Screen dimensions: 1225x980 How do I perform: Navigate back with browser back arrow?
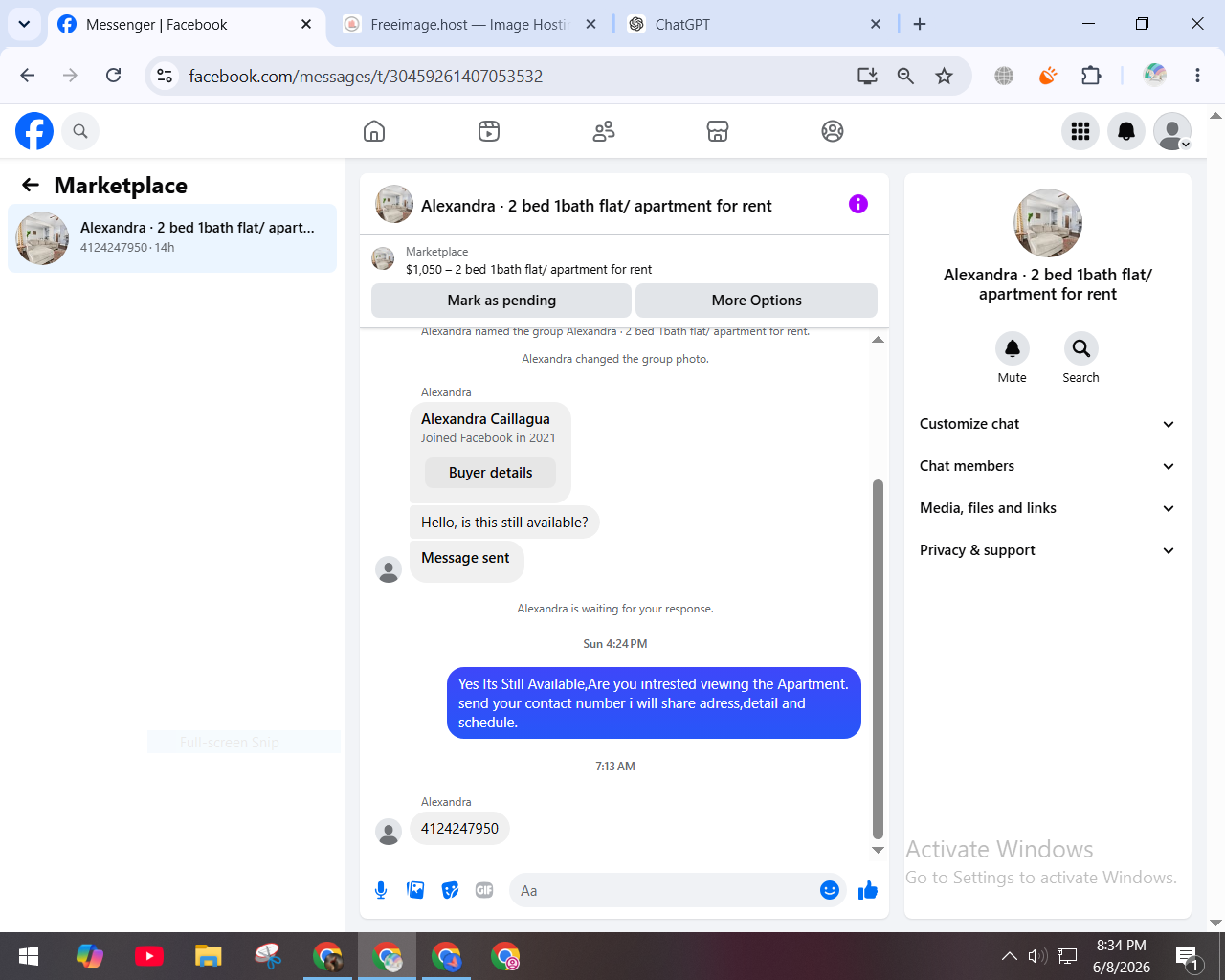[x=28, y=76]
